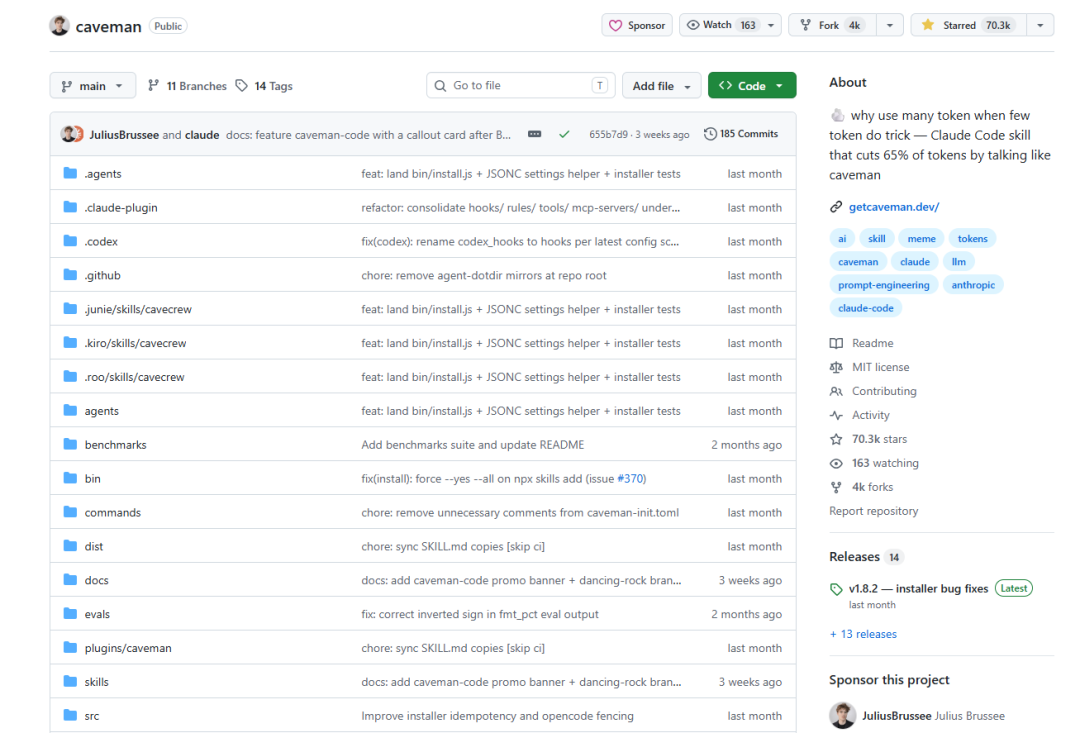View 14 Tags link
Viewport: 1080px width, 733px height.
pos(264,86)
